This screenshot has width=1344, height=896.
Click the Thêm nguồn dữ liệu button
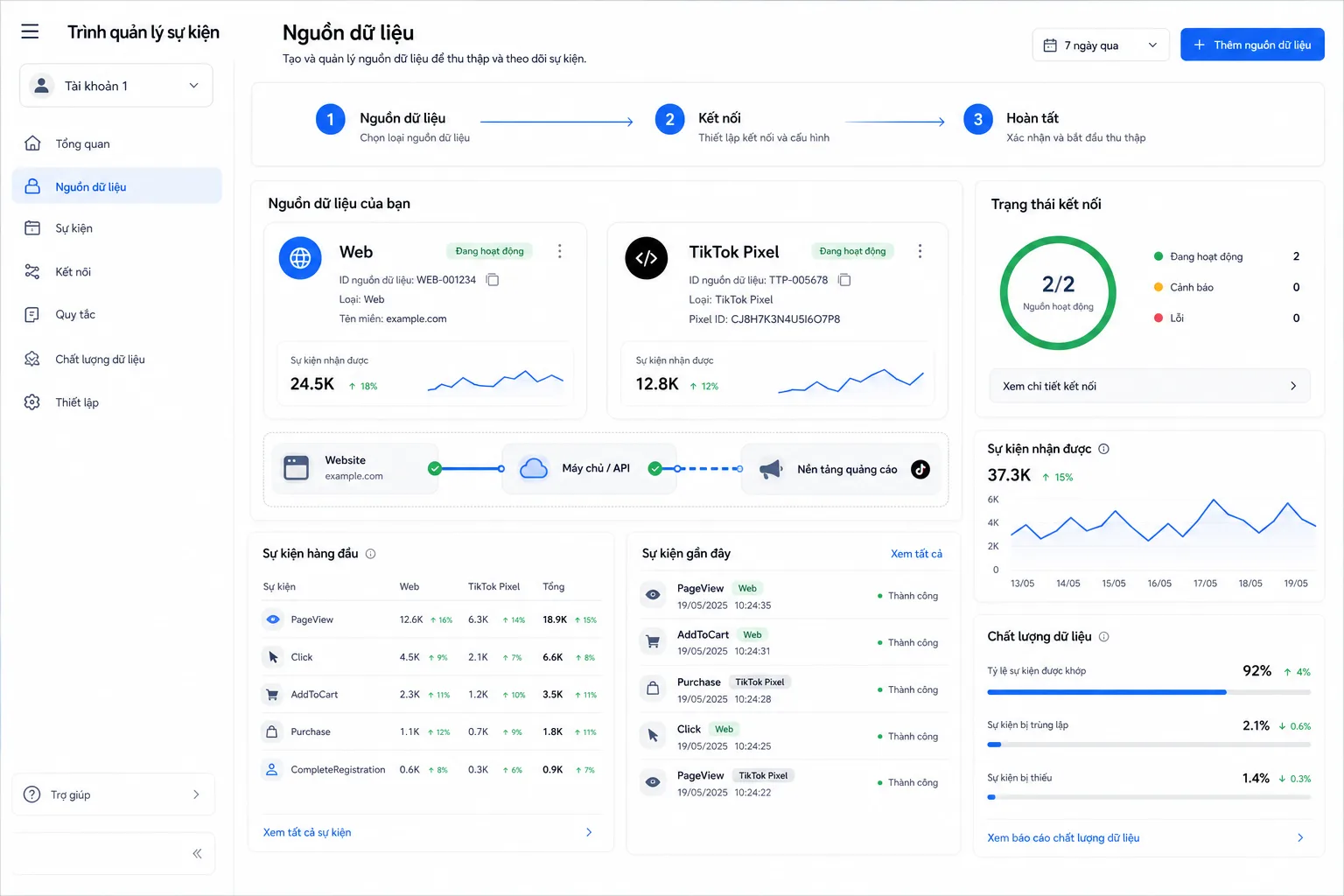click(x=1252, y=45)
